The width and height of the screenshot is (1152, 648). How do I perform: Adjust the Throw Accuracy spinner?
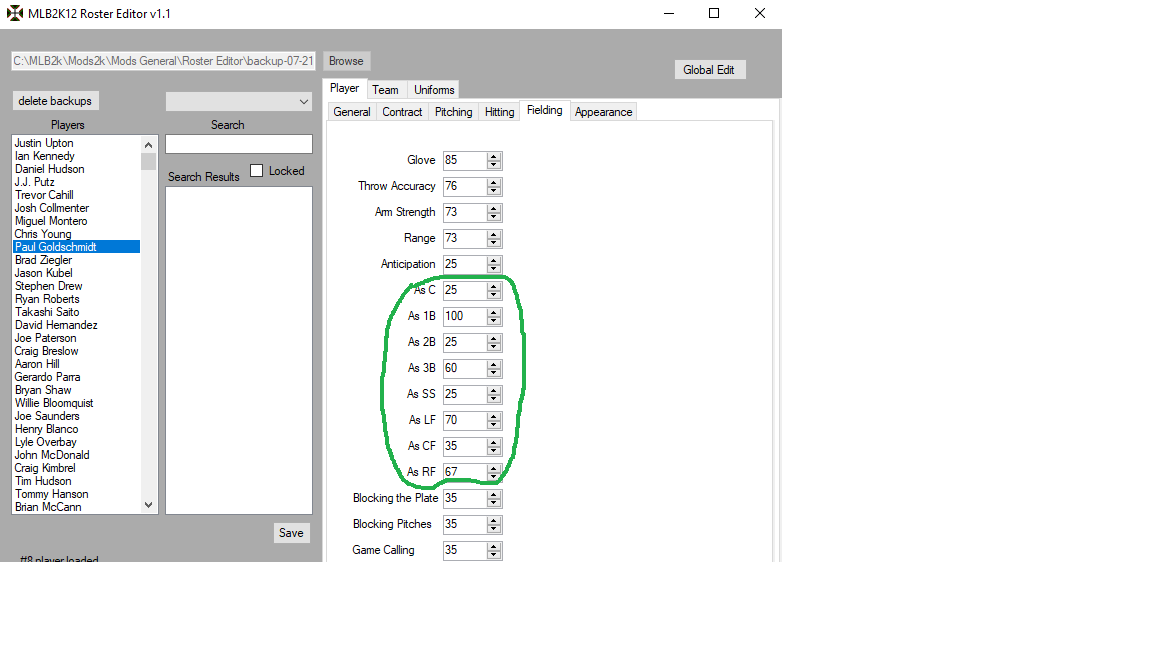point(494,187)
